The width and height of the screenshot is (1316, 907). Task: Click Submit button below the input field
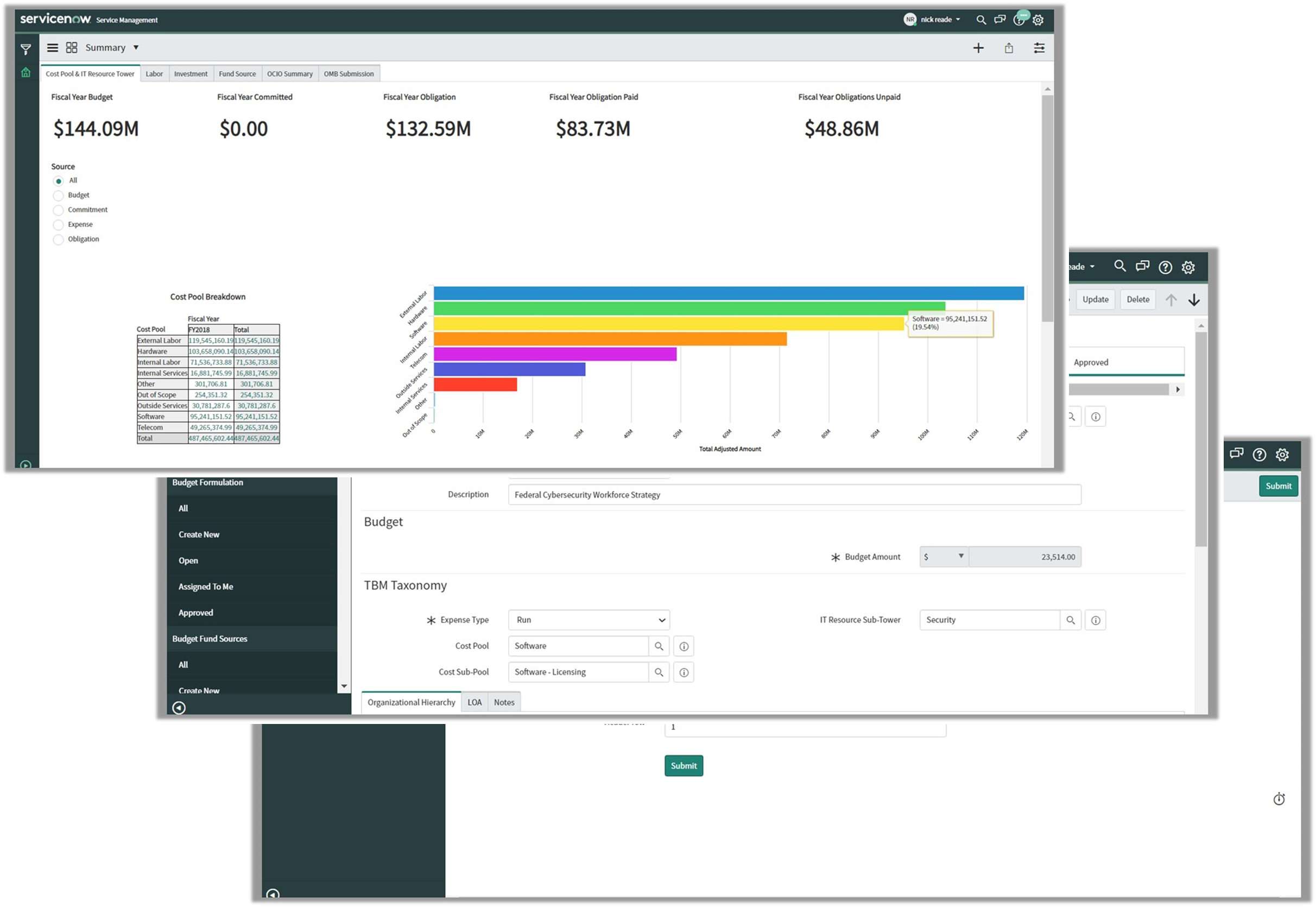(x=685, y=767)
